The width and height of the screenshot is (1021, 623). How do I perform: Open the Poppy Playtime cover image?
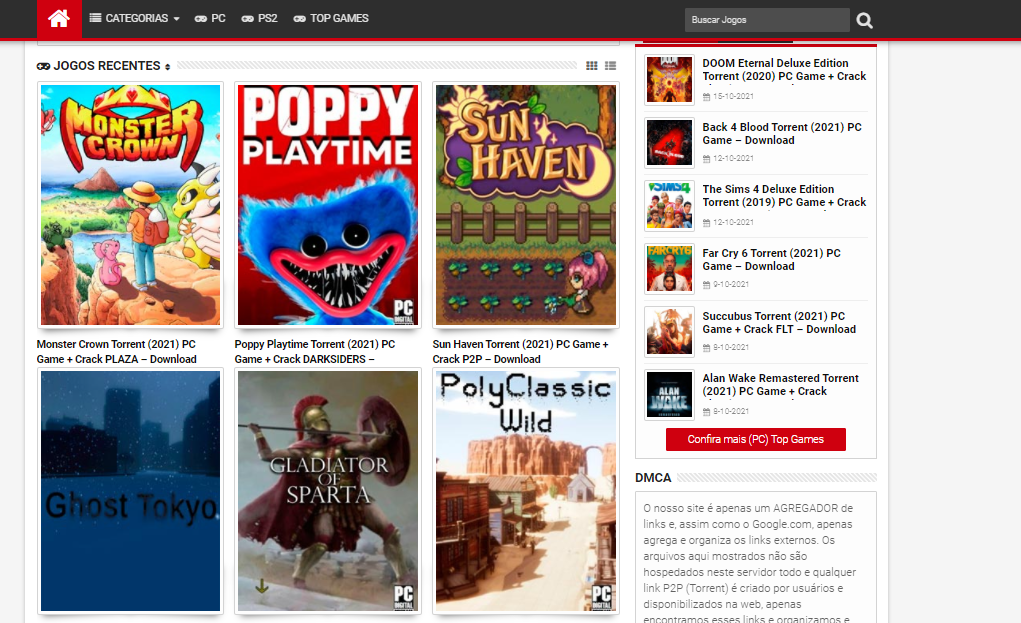[x=328, y=205]
